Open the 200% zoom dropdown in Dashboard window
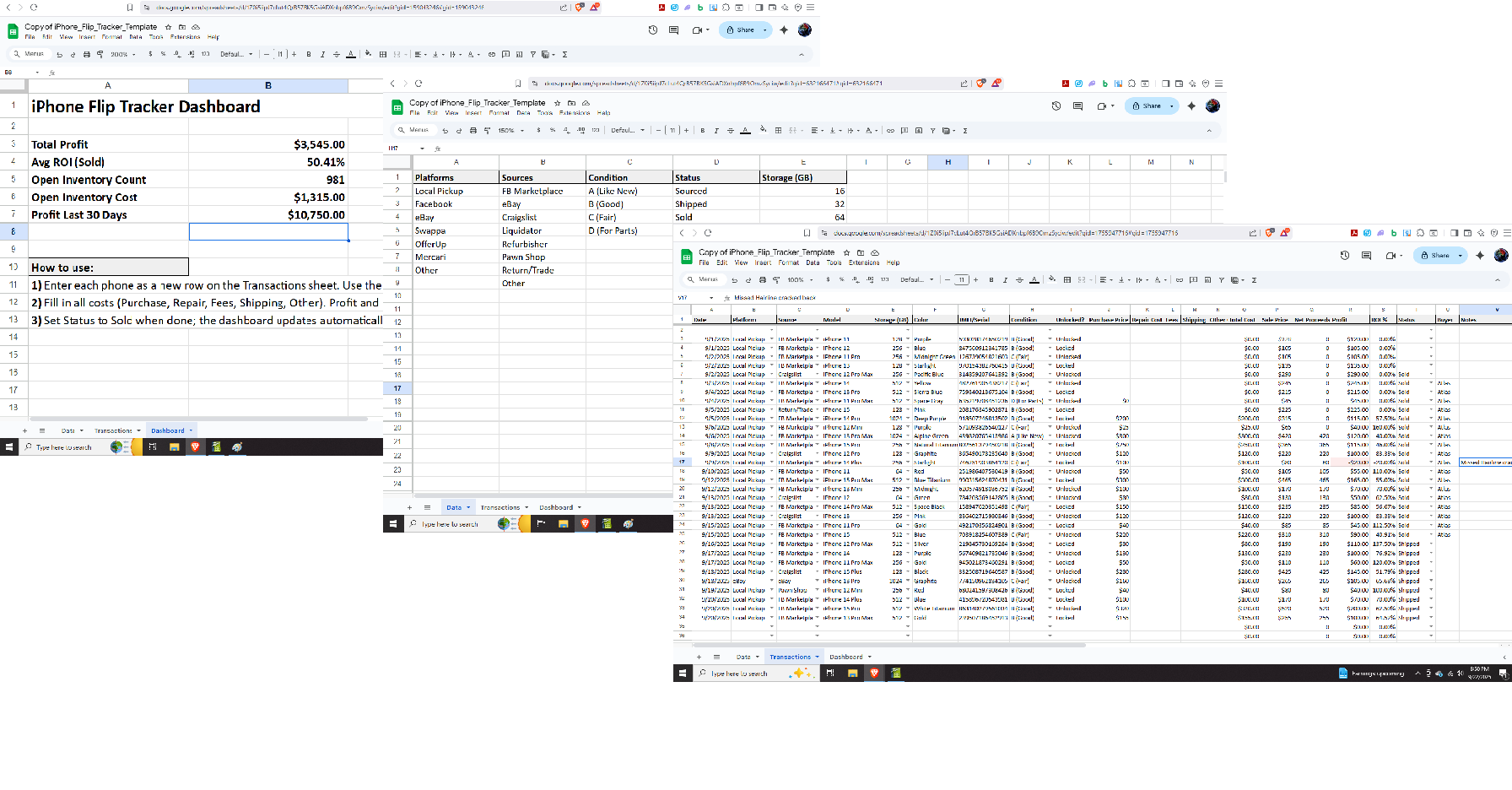The height and width of the screenshot is (790, 1512). pyautogui.click(x=123, y=54)
